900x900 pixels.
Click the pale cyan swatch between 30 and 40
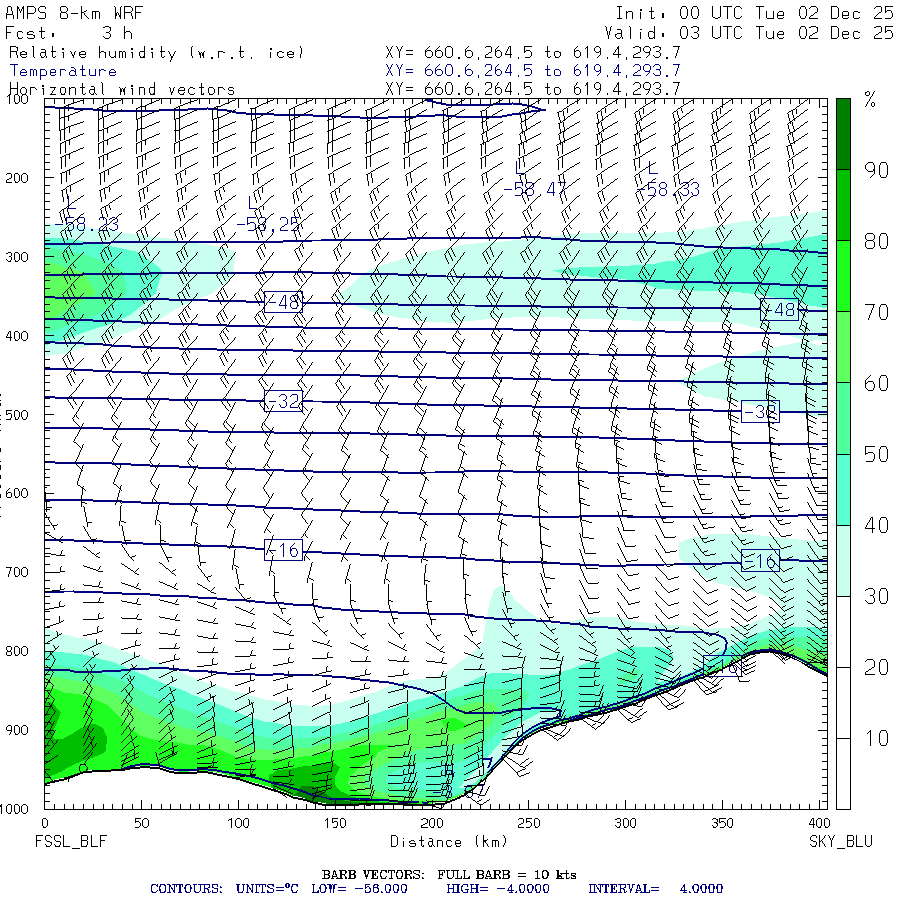point(843,561)
